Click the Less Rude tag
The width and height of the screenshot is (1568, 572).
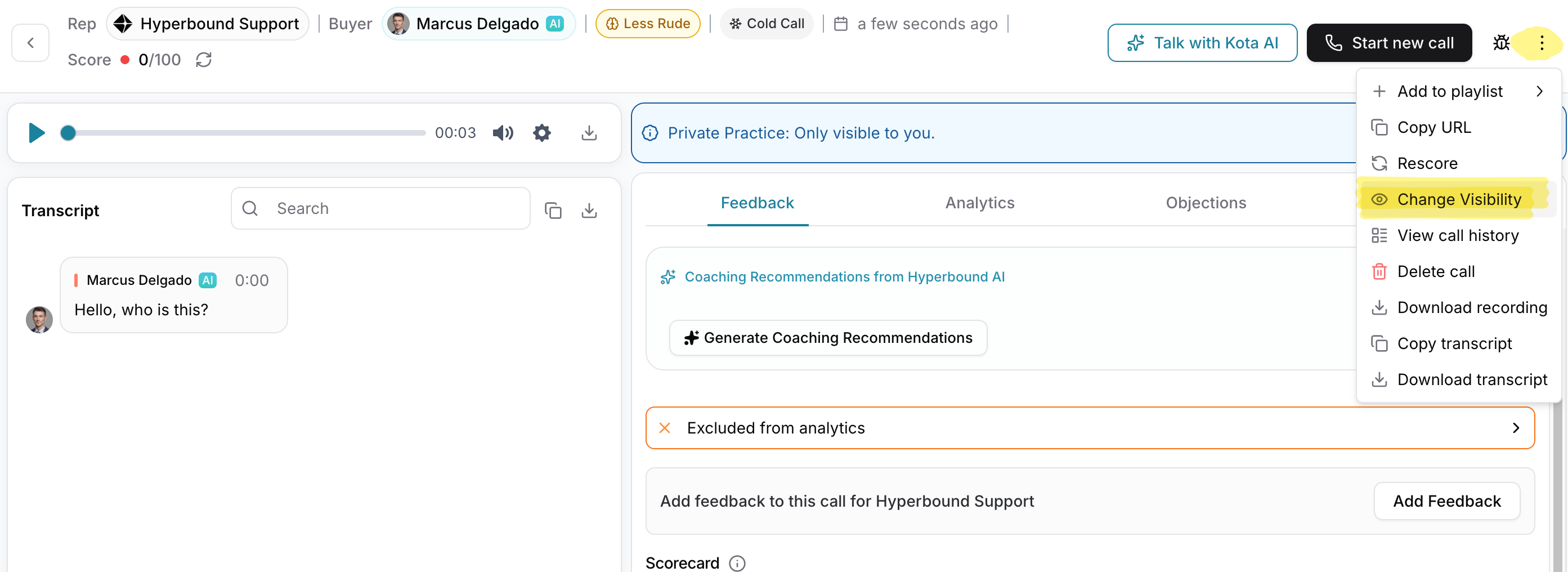648,24
